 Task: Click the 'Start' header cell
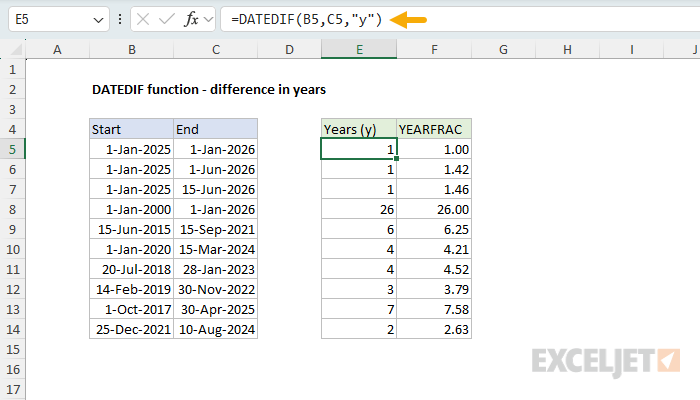[x=131, y=129]
